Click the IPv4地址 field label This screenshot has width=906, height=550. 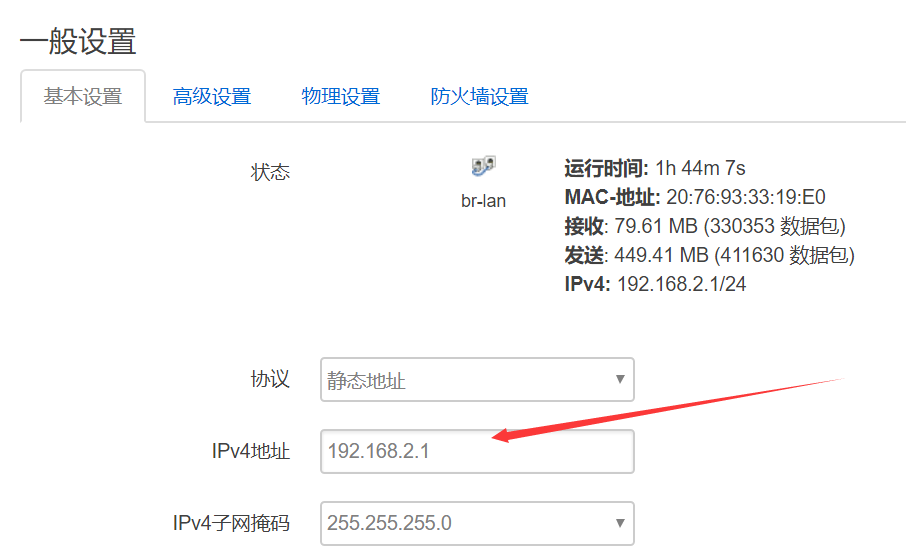(250, 451)
